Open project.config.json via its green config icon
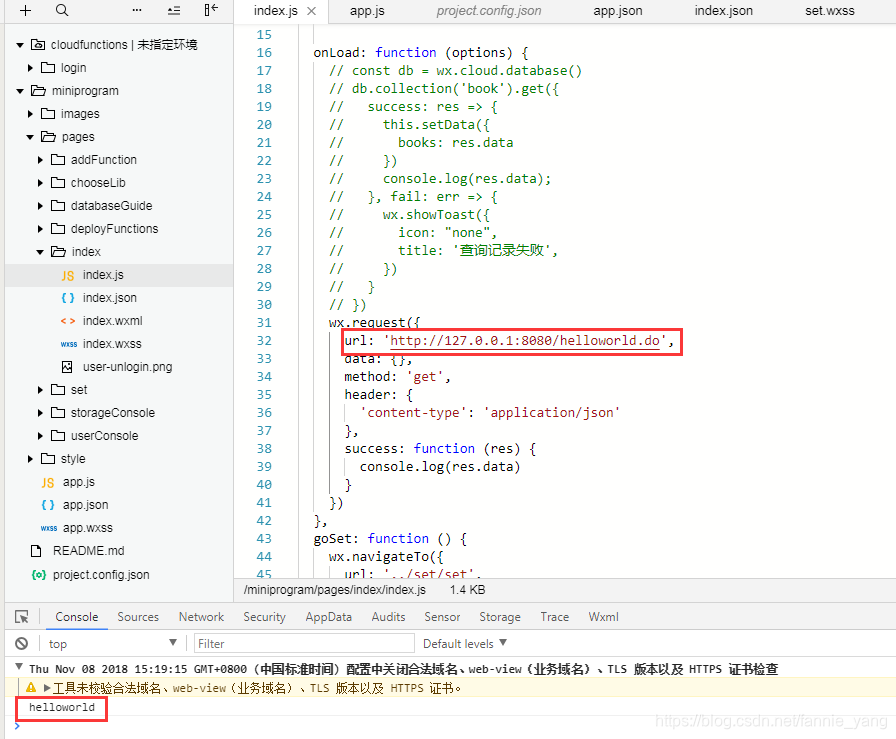The image size is (896, 739). 38,574
